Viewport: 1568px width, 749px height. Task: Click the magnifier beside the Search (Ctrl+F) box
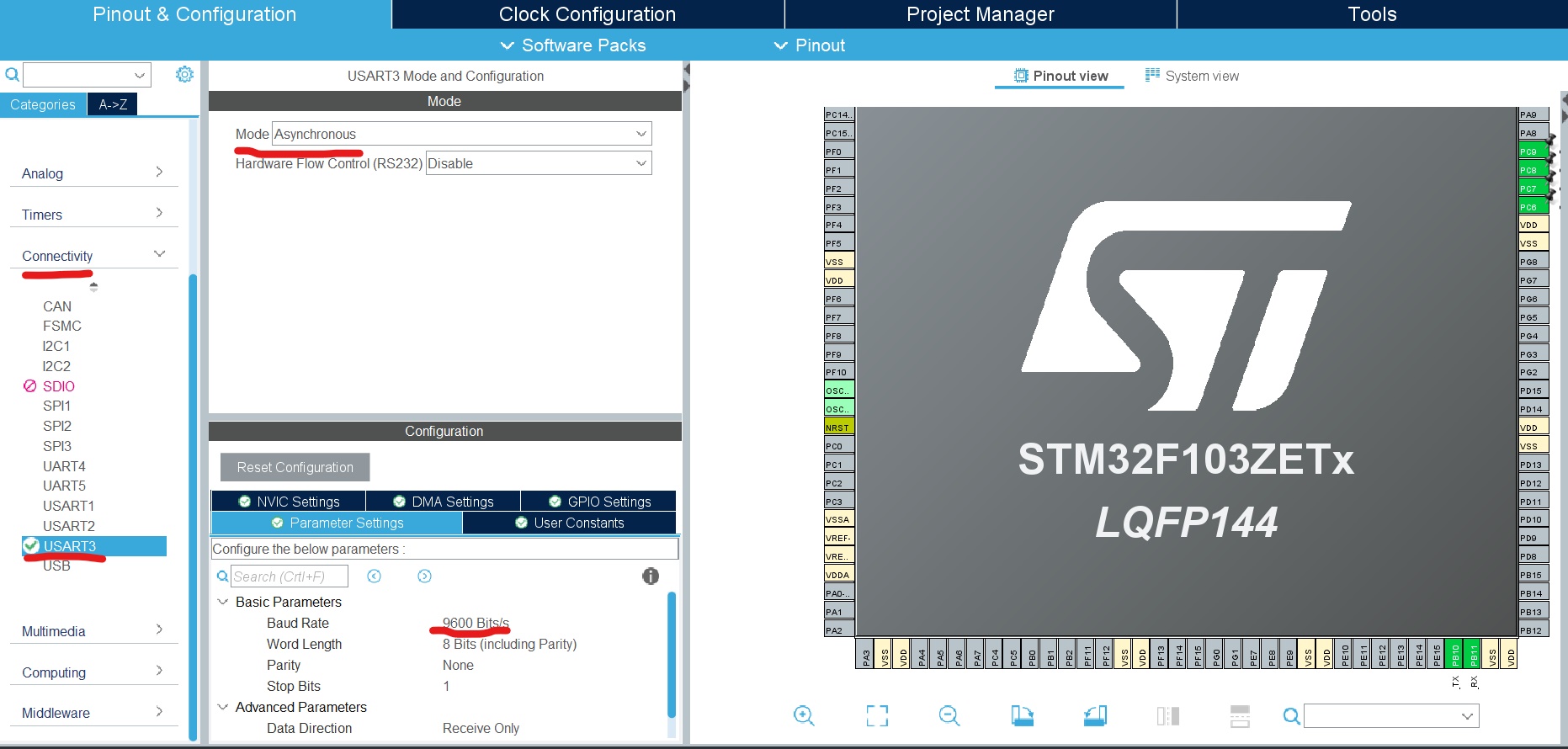point(222,576)
